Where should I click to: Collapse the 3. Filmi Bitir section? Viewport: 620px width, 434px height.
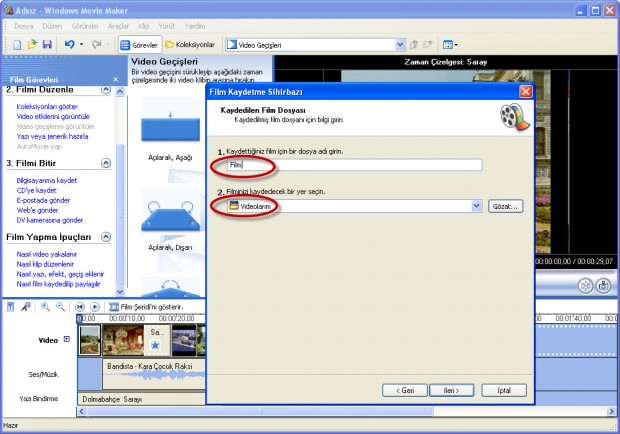[106, 163]
